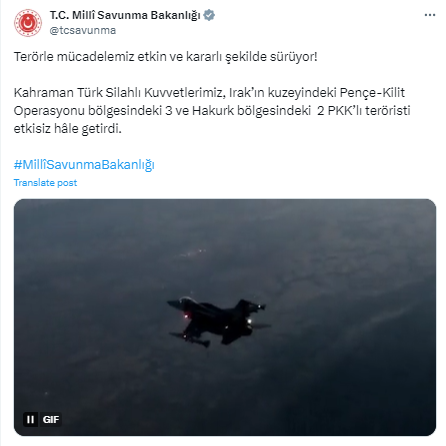Open the #MillîSavunmaBakanlığı hashtag

(84, 165)
